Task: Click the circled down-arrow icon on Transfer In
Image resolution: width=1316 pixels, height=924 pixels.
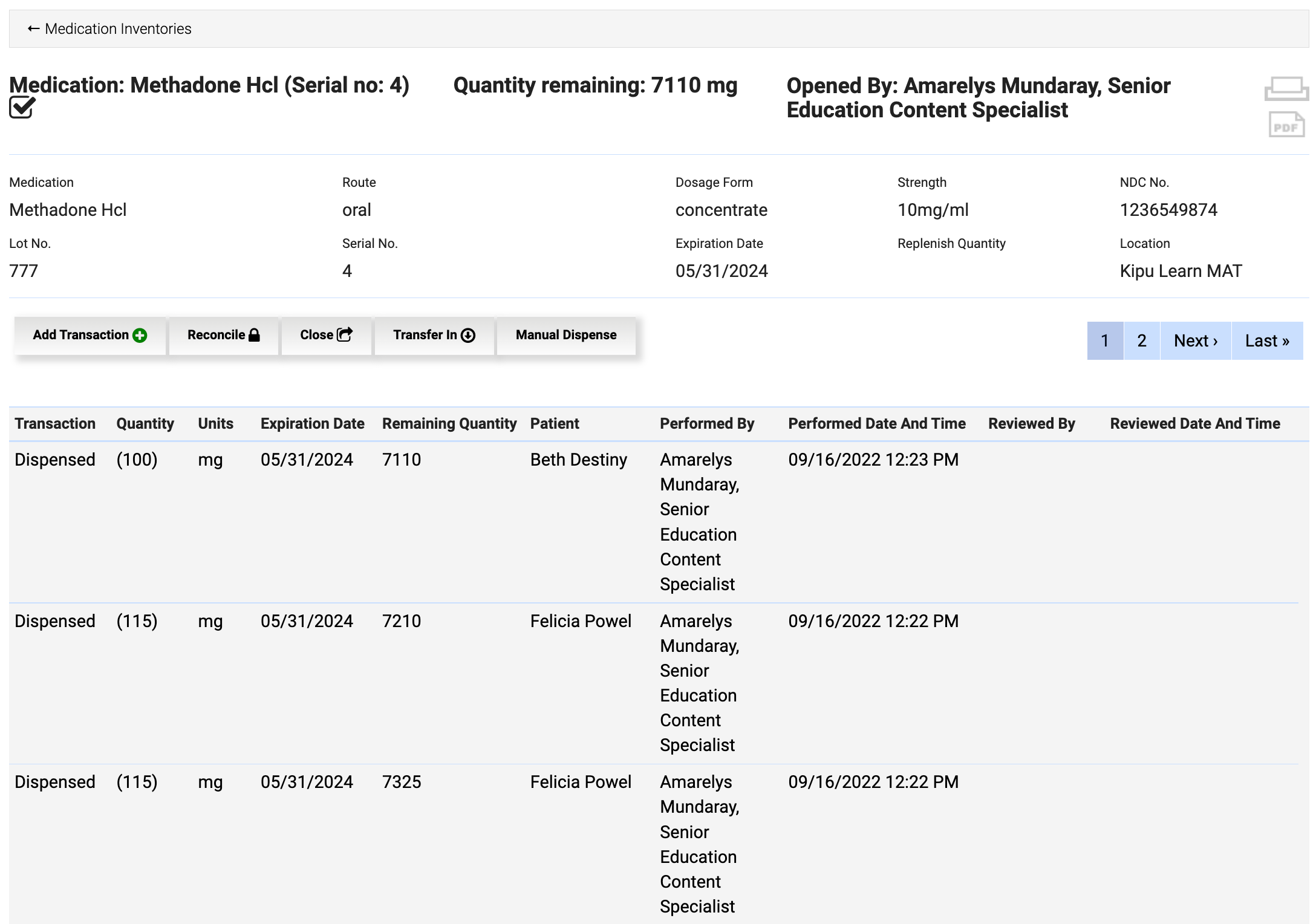Action: tap(468, 334)
